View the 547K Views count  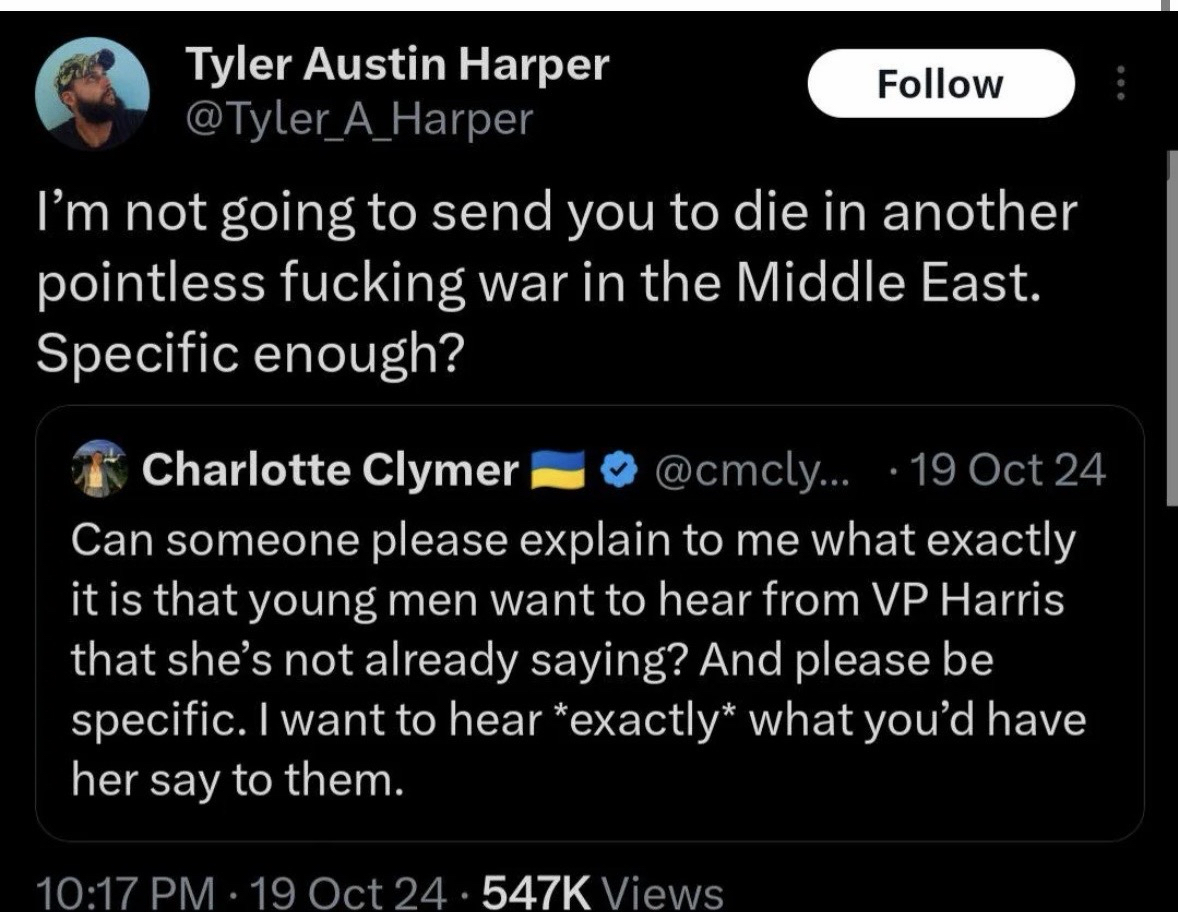point(603,891)
